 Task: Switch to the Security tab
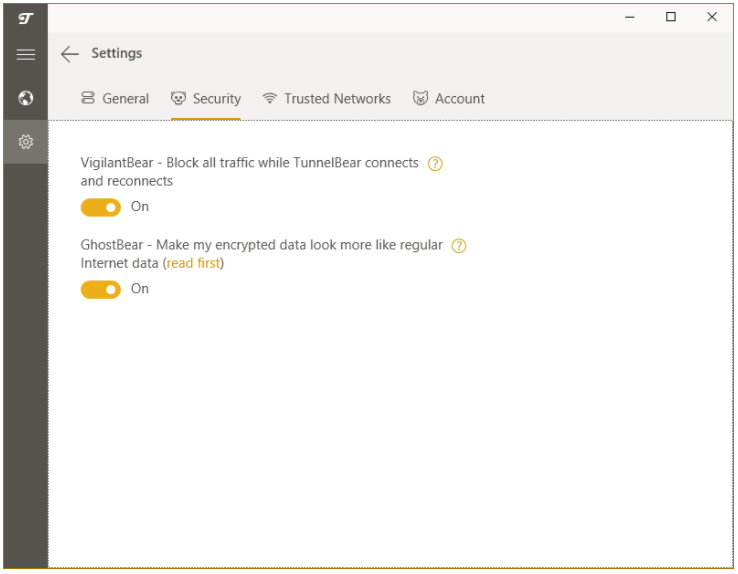[x=206, y=98]
